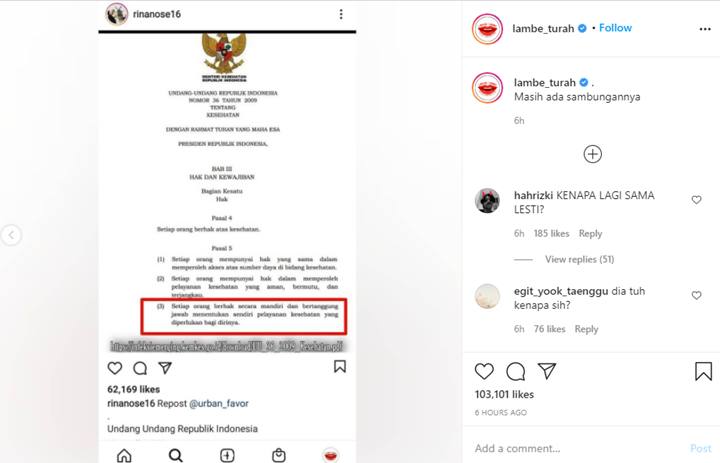Like the lambe_turah post with heart icon
Image resolution: width=720 pixels, height=463 pixels.
coord(484,371)
